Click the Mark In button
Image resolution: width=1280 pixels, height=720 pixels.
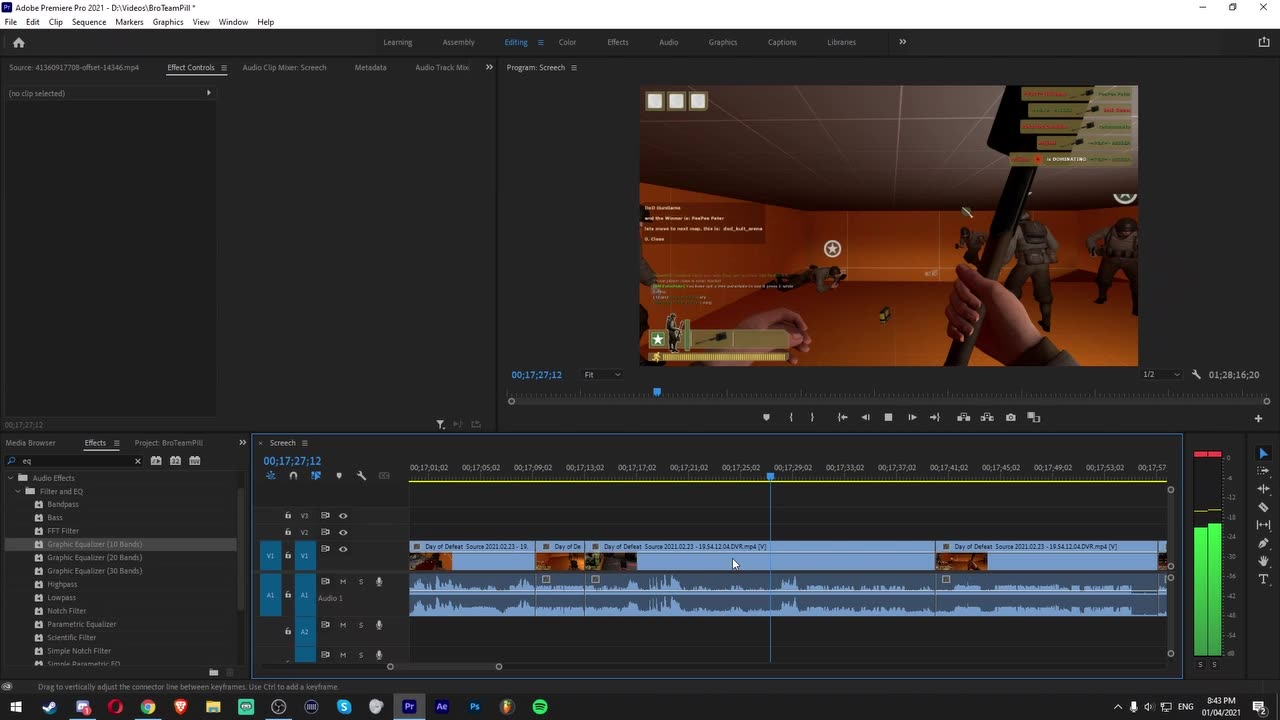click(x=791, y=417)
